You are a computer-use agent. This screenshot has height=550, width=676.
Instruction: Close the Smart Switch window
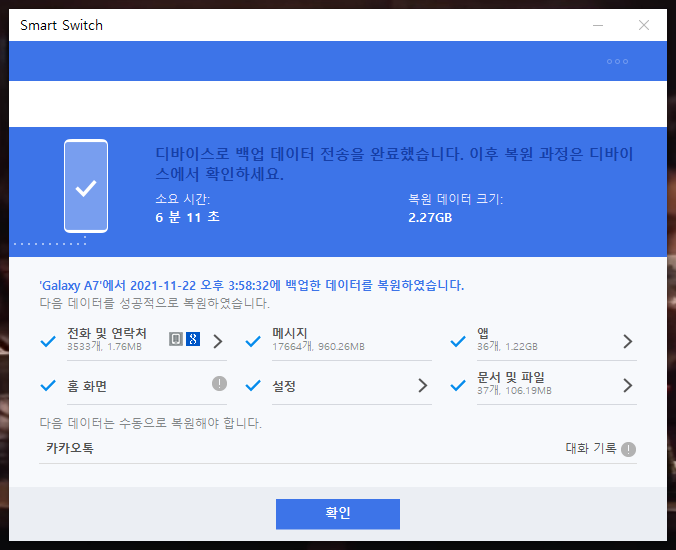tap(644, 25)
